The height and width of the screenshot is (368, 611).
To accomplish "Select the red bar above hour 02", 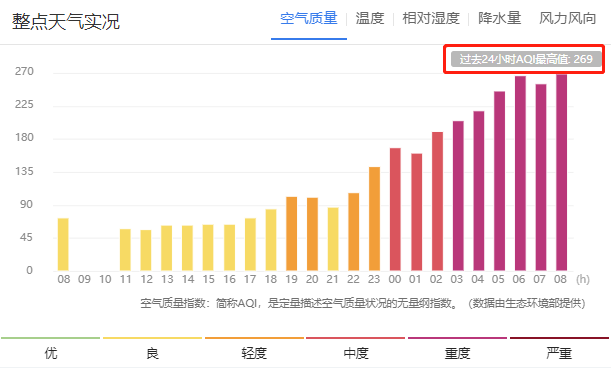I will coord(437,201).
